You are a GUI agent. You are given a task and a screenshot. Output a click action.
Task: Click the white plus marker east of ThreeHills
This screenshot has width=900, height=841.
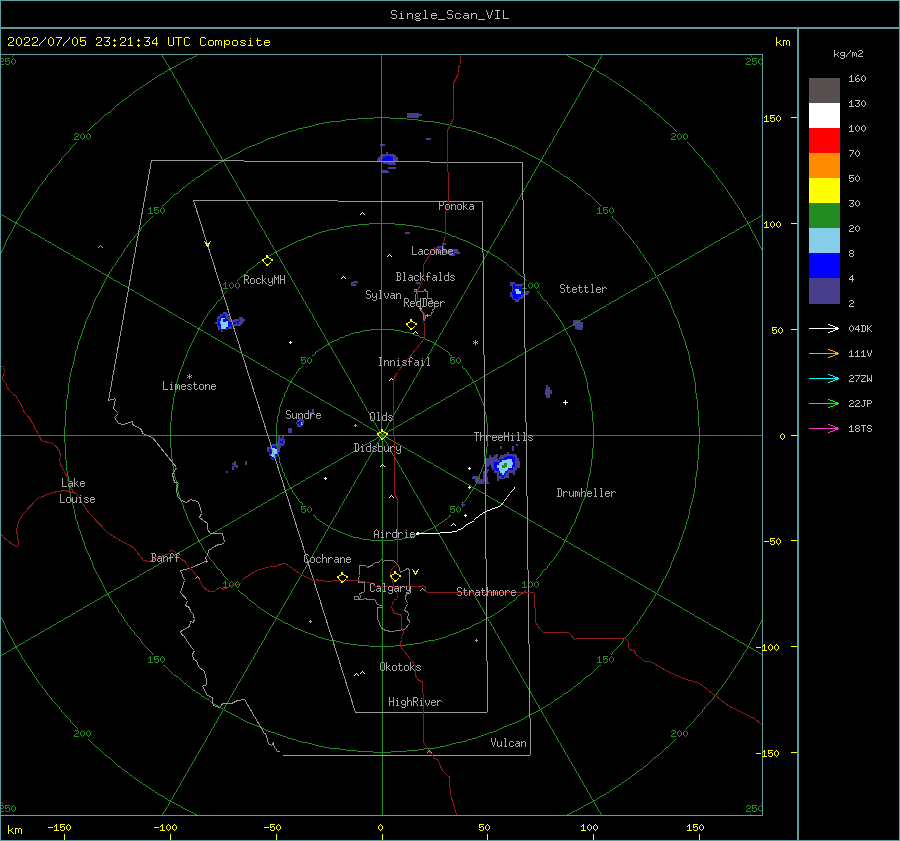[565, 402]
